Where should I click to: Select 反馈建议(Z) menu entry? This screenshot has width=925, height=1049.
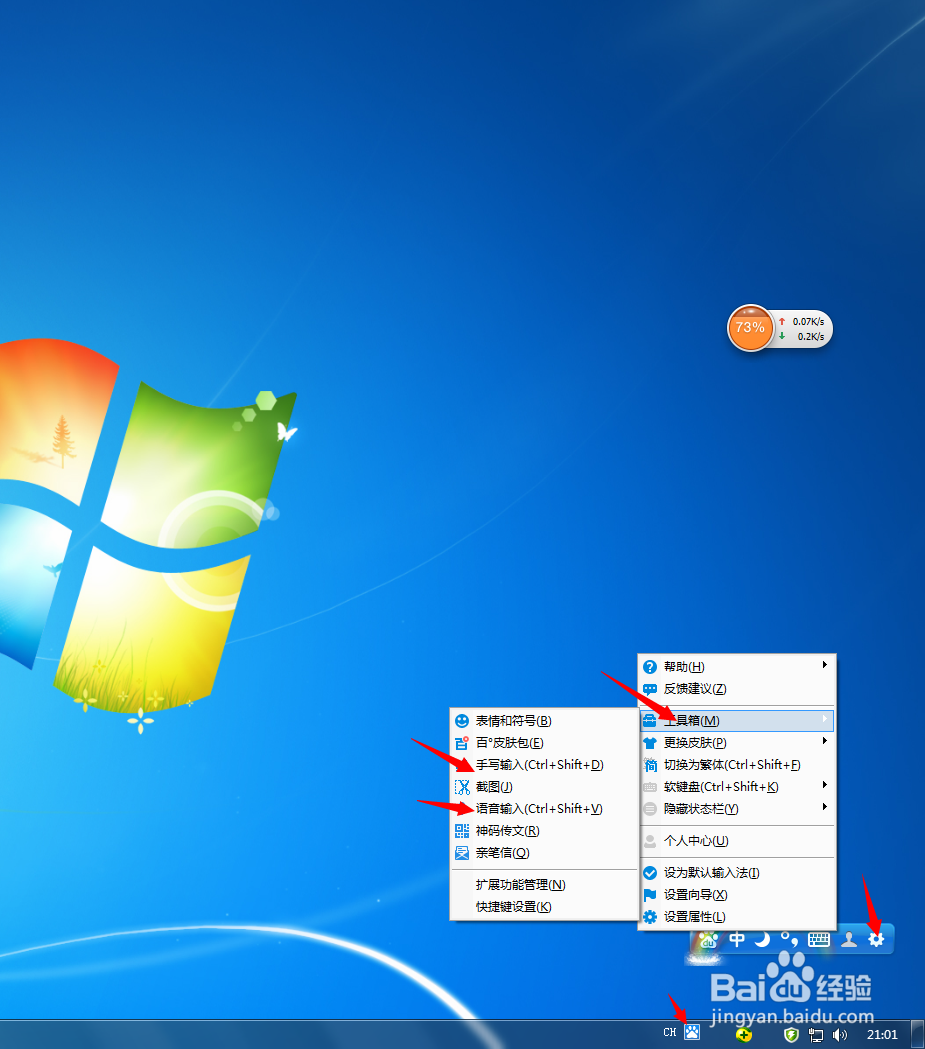point(737,688)
